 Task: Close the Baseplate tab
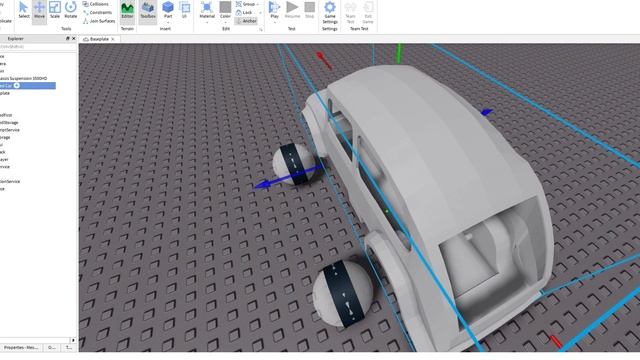113,39
